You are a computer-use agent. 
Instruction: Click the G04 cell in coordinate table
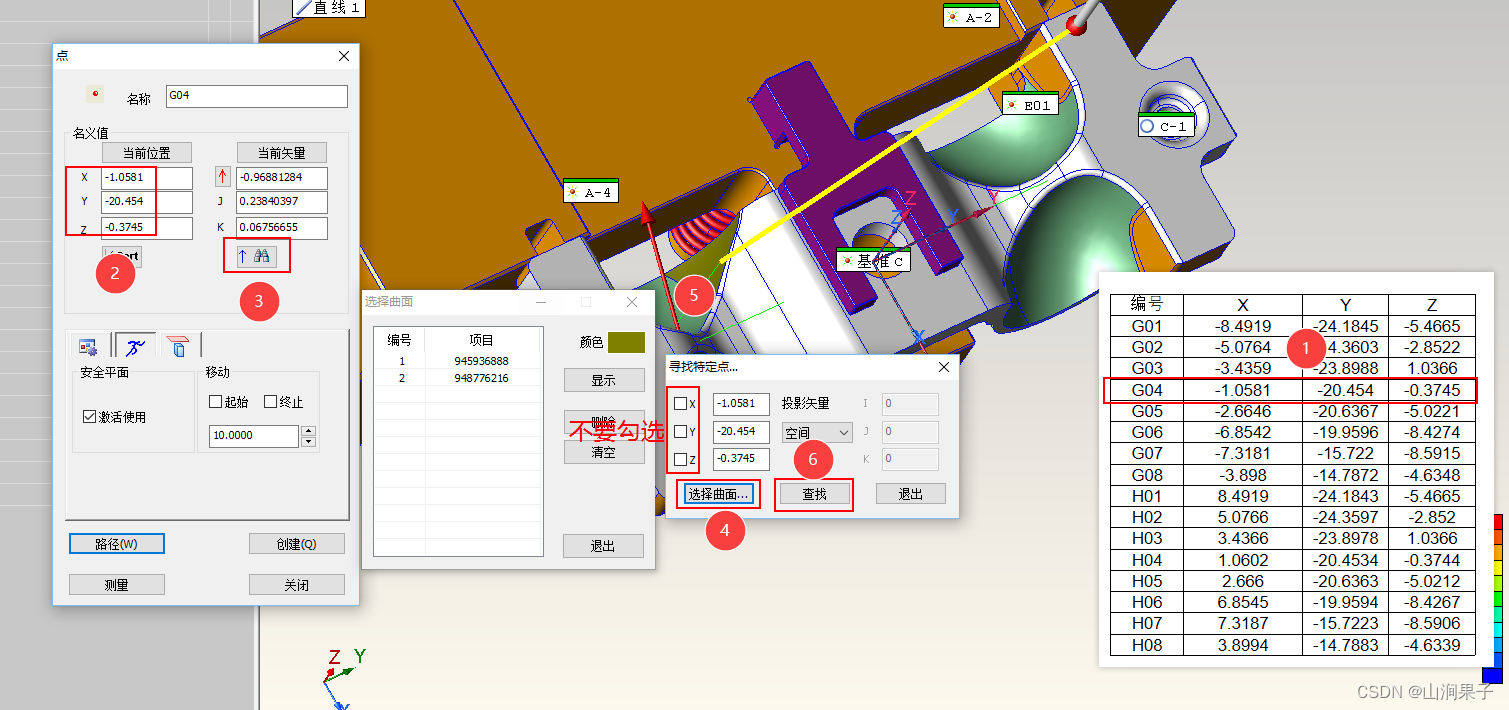(x=1146, y=390)
